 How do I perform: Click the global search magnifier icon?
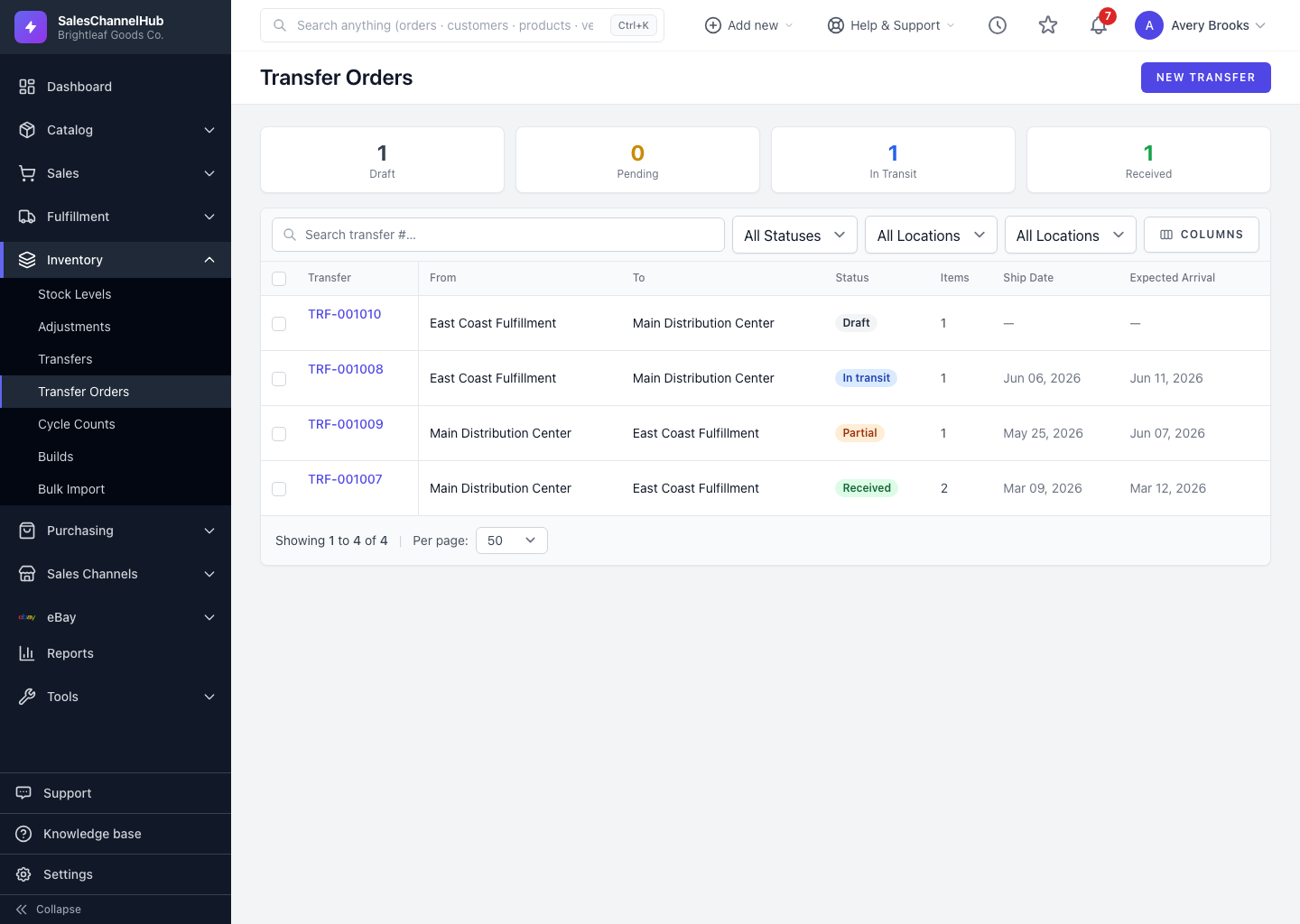tap(280, 25)
